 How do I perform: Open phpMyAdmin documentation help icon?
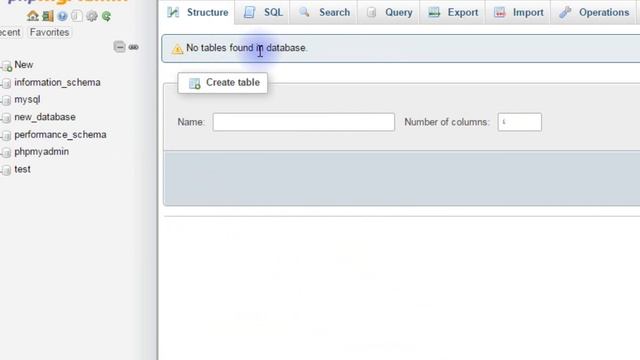click(x=62, y=16)
